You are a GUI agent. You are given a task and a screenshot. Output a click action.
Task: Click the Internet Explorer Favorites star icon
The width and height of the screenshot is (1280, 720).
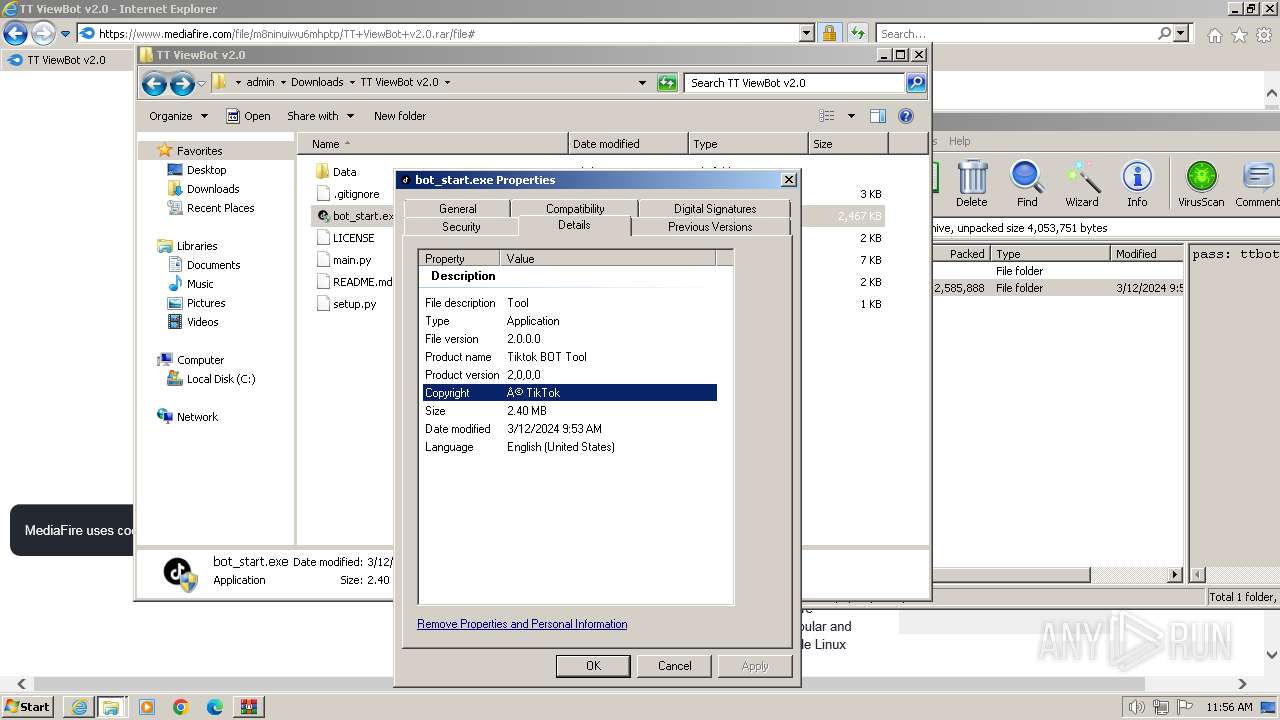tap(1239, 35)
